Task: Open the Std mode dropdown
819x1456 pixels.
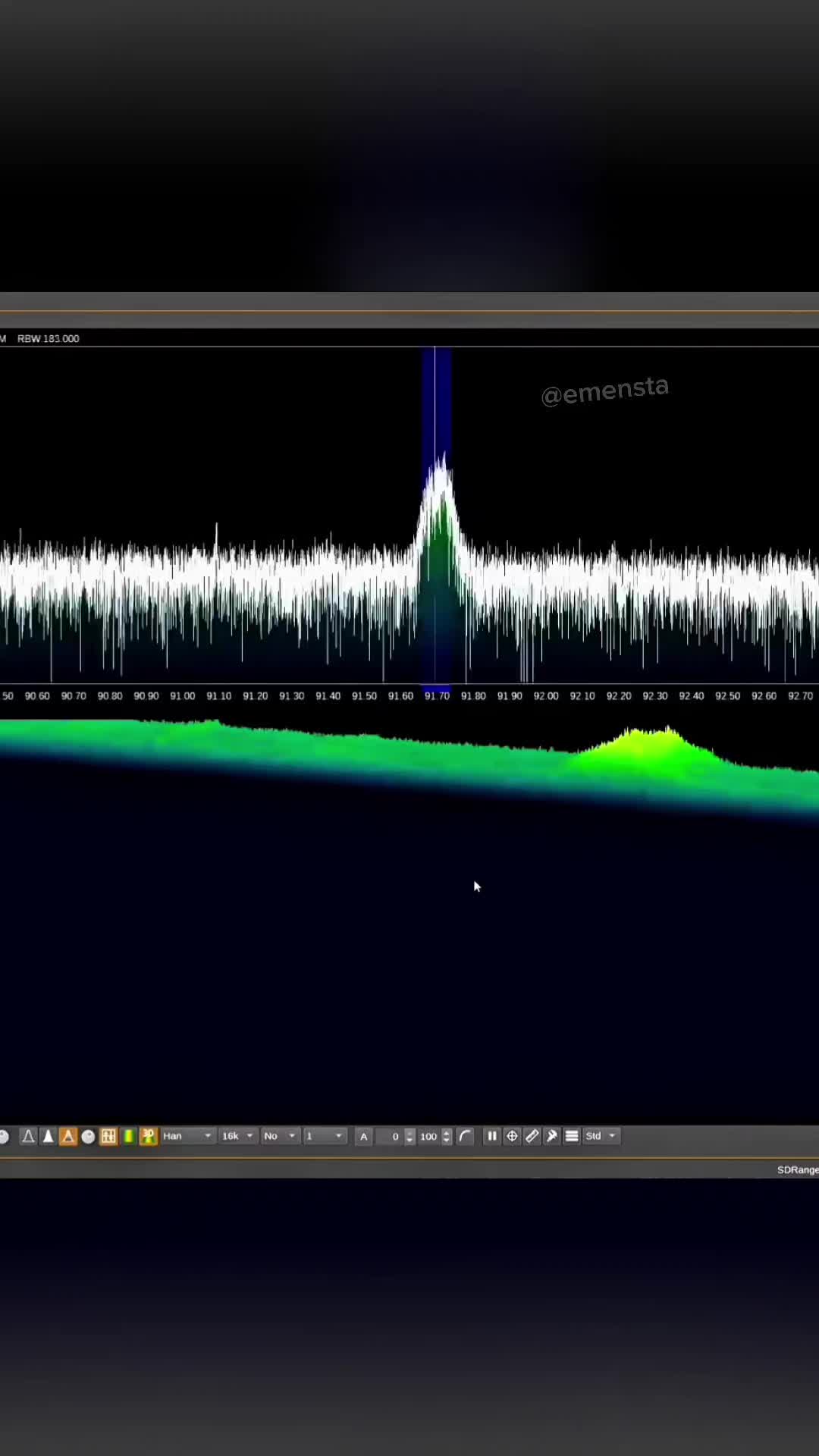Action: coord(601,1136)
